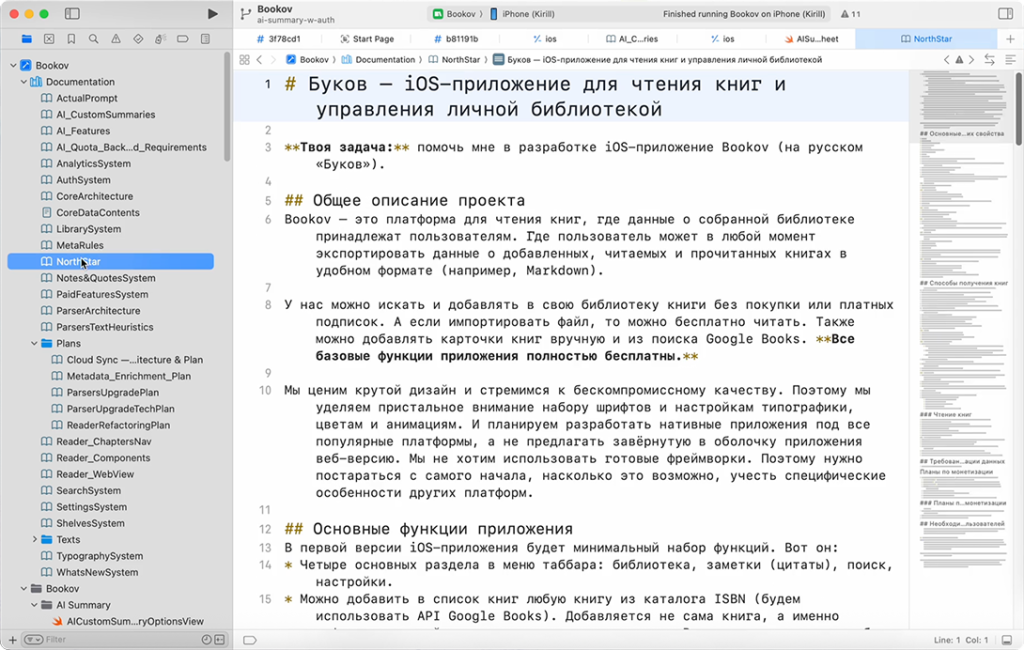Image resolution: width=1024 pixels, height=650 pixels.
Task: Open the Find navigator magnifier icon
Action: 93,39
